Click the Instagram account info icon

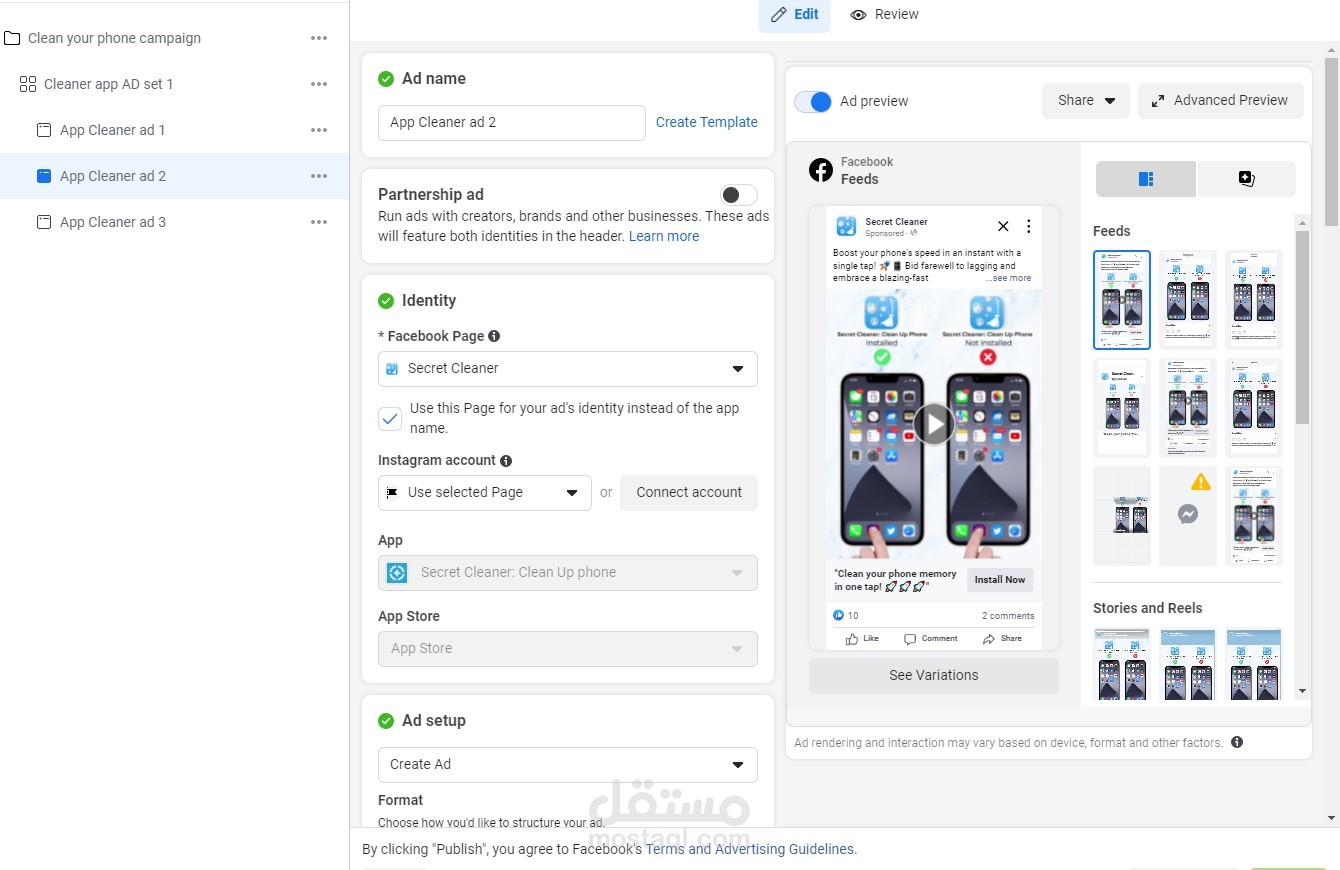[506, 461]
